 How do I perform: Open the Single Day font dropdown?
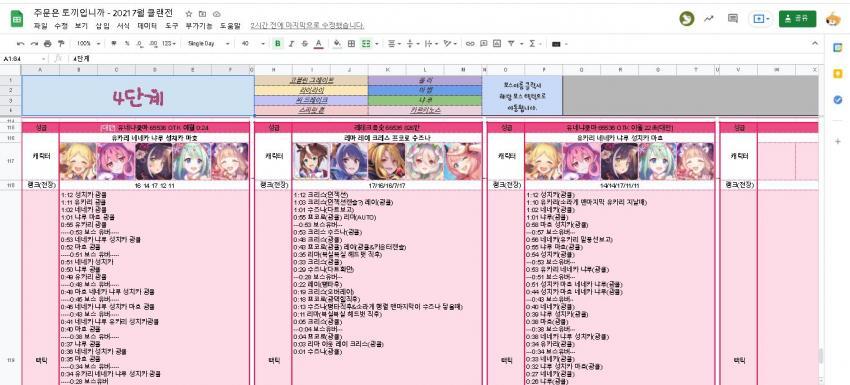click(209, 43)
